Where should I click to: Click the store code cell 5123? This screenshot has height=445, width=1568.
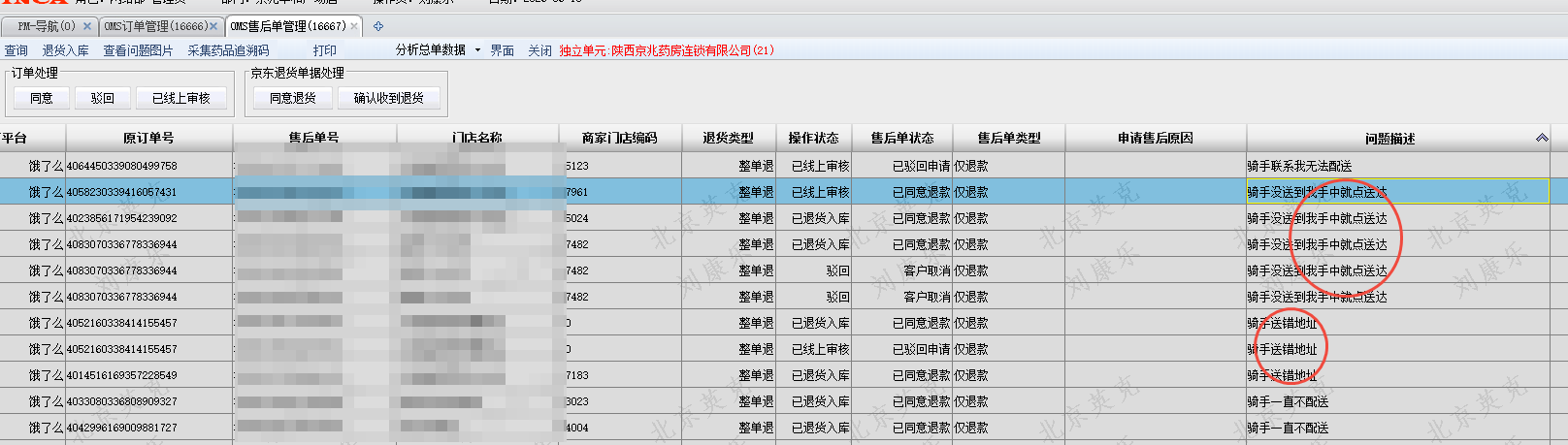tap(577, 166)
